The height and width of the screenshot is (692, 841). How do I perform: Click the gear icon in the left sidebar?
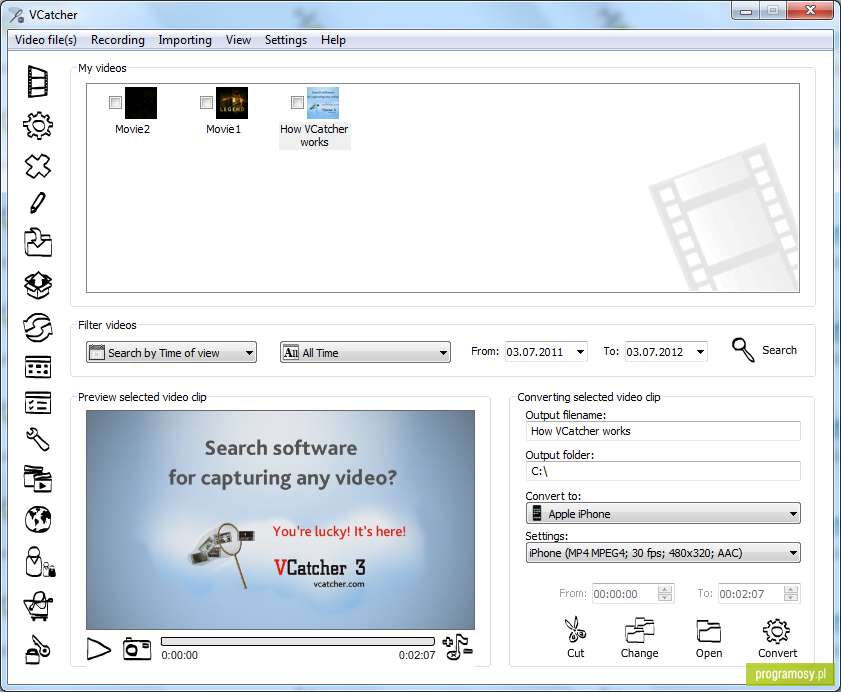38,126
